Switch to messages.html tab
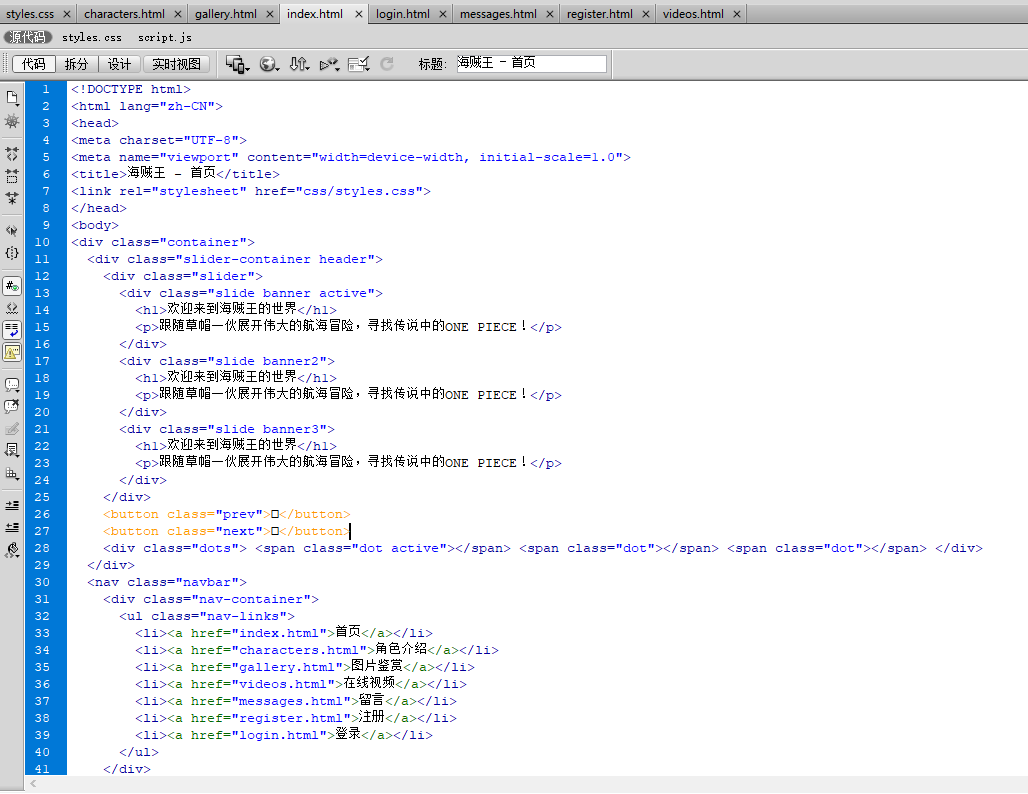Image resolution: width=1028 pixels, height=794 pixels. [498, 14]
